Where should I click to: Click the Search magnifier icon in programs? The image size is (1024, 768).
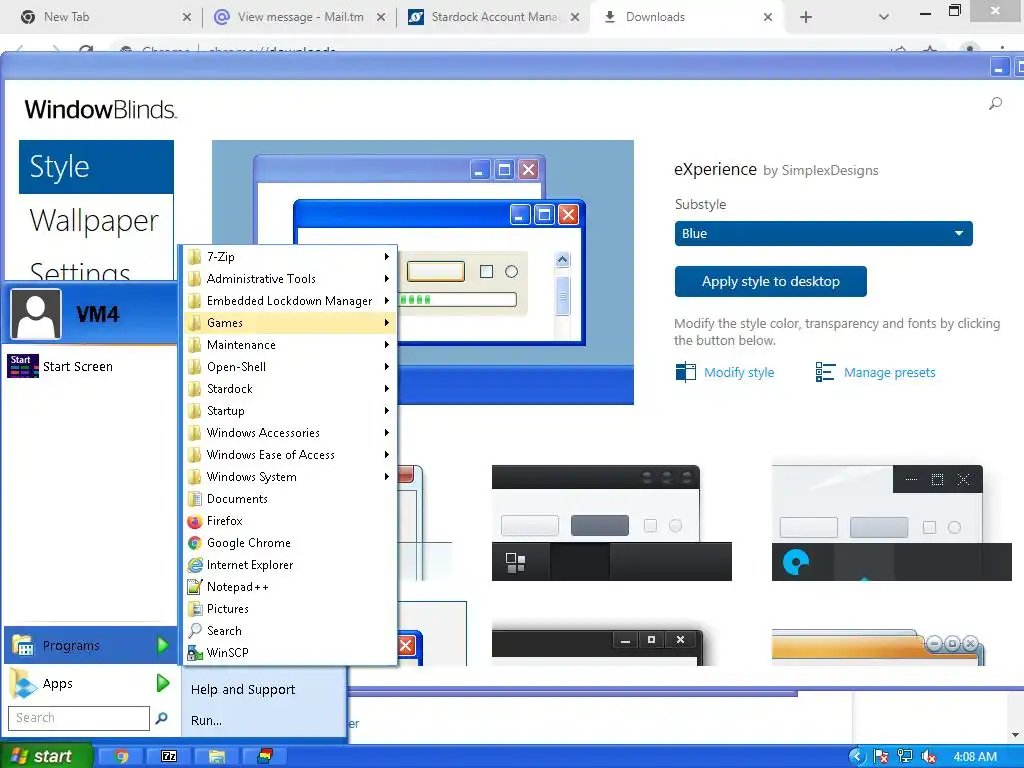[195, 631]
